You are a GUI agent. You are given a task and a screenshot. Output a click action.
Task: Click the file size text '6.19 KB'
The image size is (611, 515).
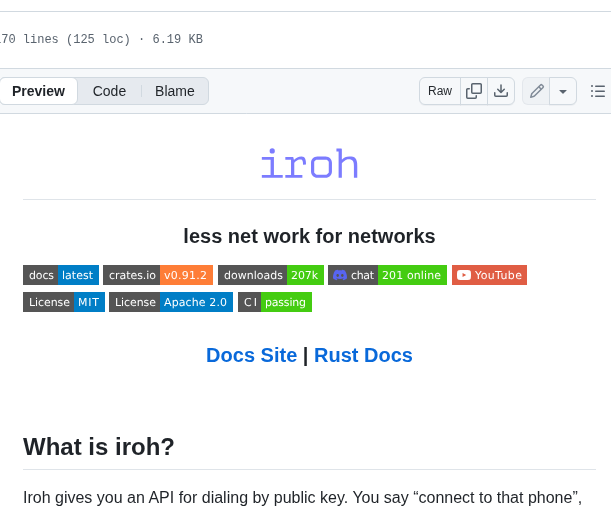(x=178, y=39)
